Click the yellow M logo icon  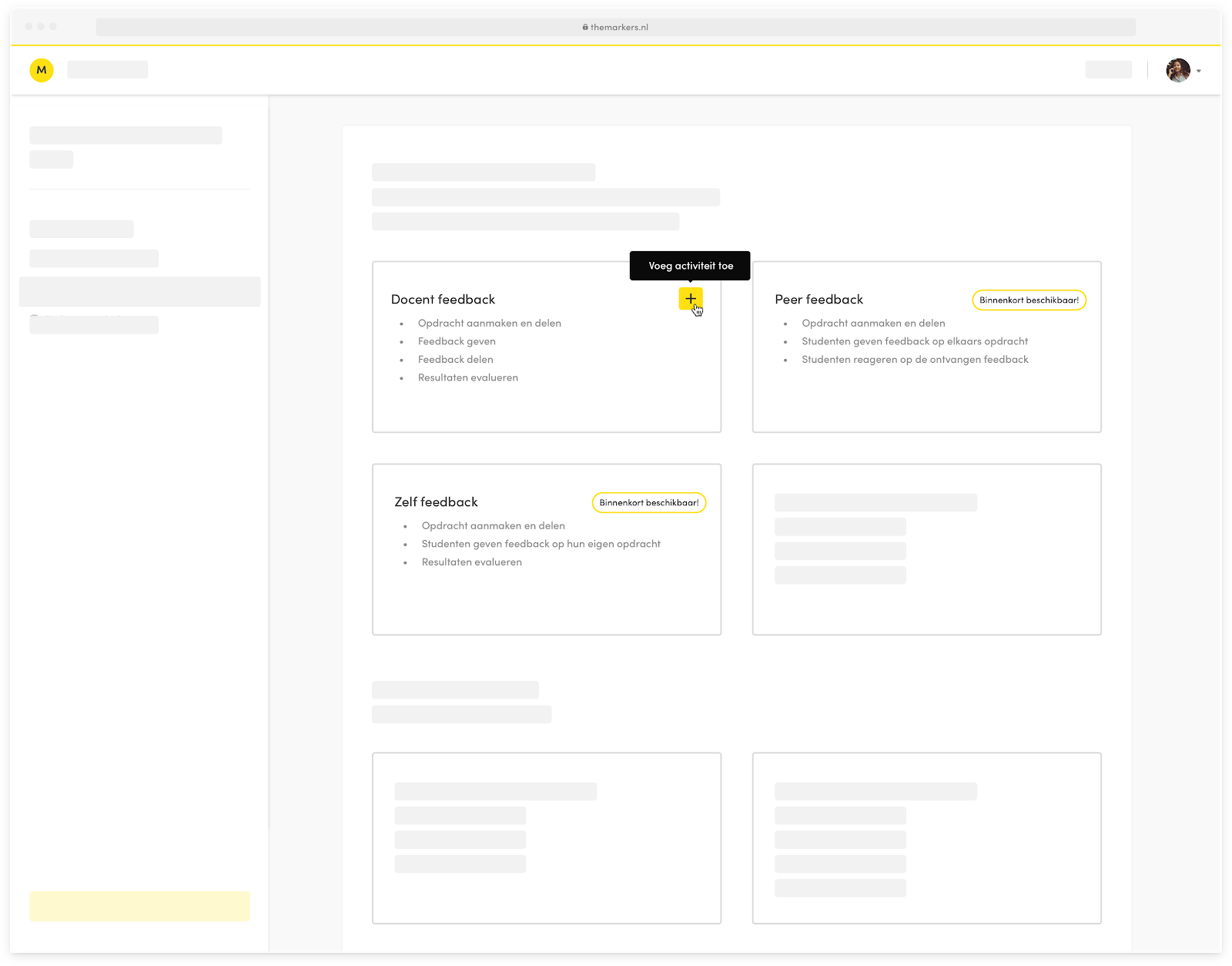coord(42,70)
